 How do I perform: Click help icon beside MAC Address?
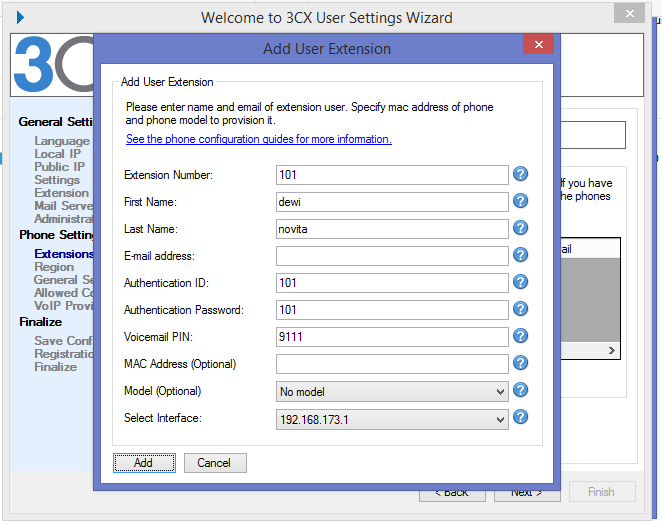point(521,363)
